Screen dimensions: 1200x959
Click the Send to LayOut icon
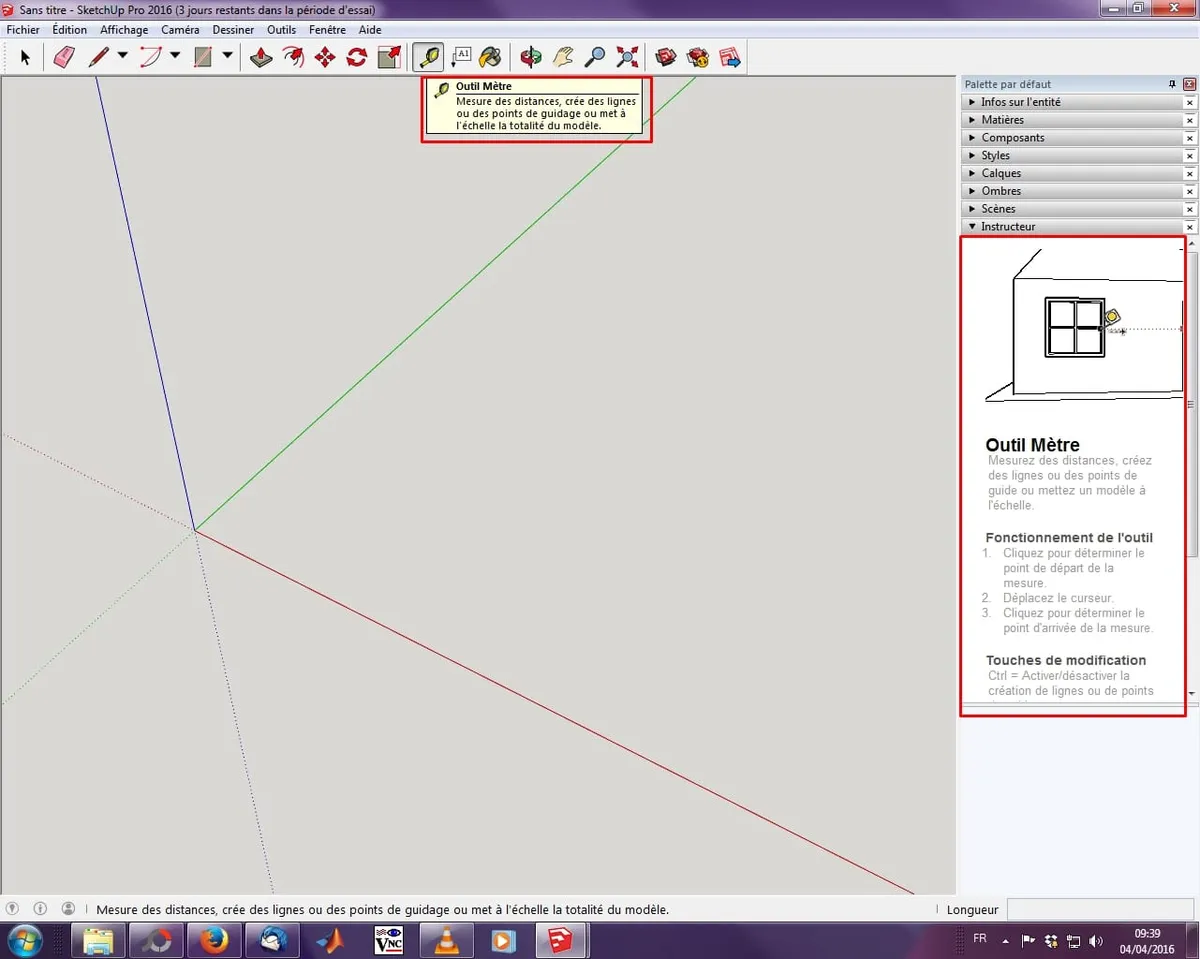pyautogui.click(x=730, y=57)
